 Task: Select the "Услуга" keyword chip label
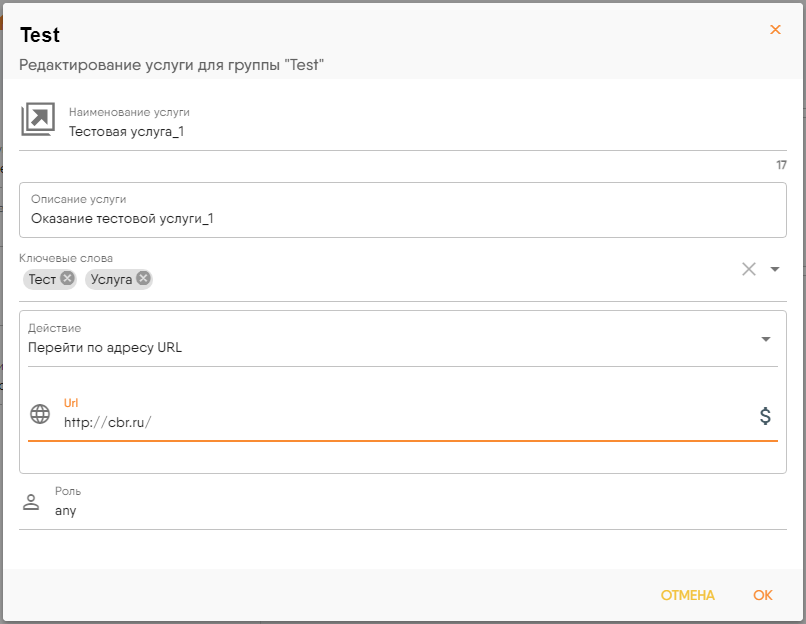pos(111,279)
